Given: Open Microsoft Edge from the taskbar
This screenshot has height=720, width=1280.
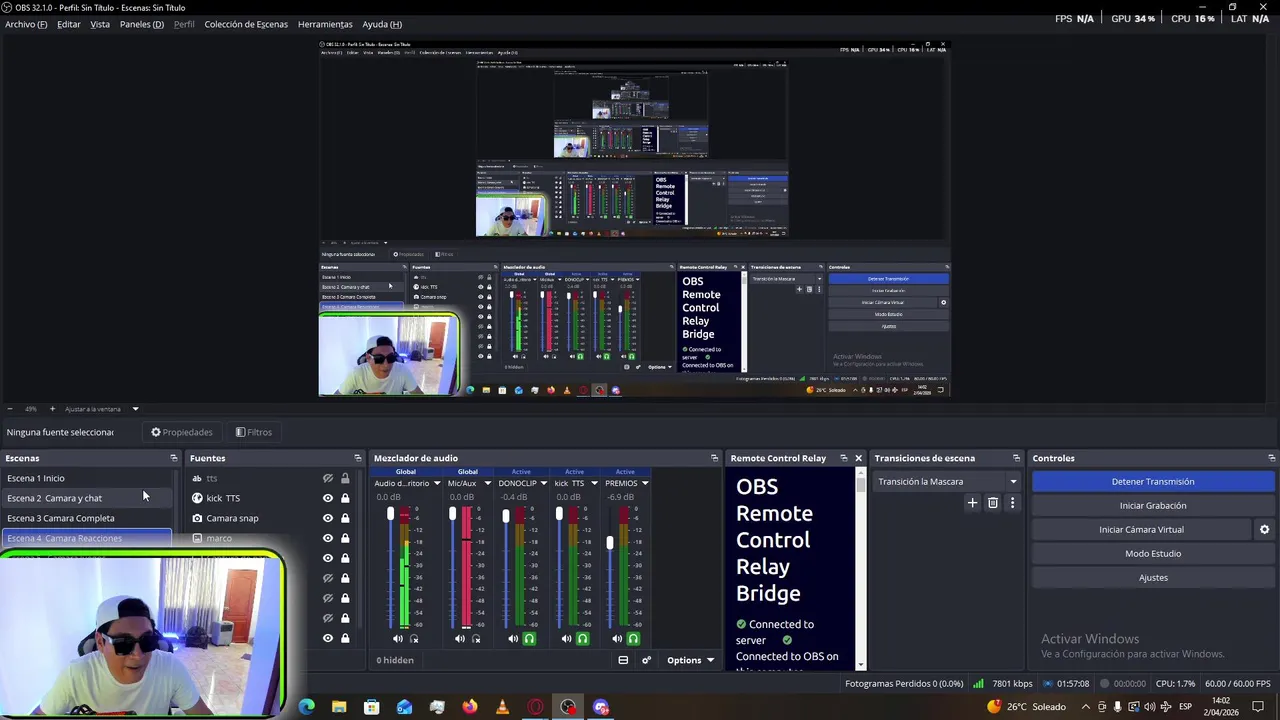Looking at the screenshot, I should click(x=306, y=707).
